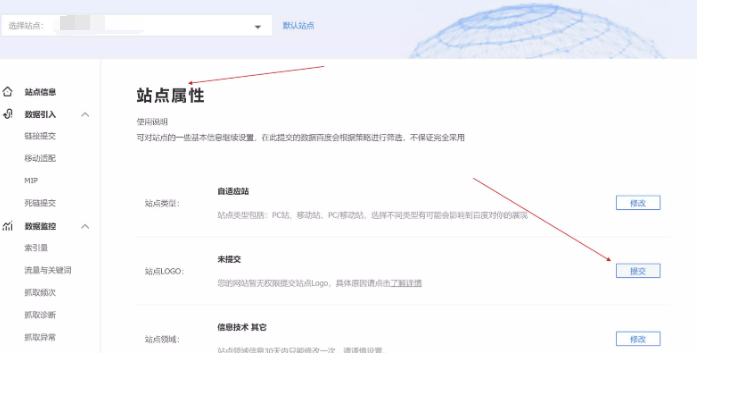Open 移动适配 sidebar item
736x396 pixels.
[40, 158]
